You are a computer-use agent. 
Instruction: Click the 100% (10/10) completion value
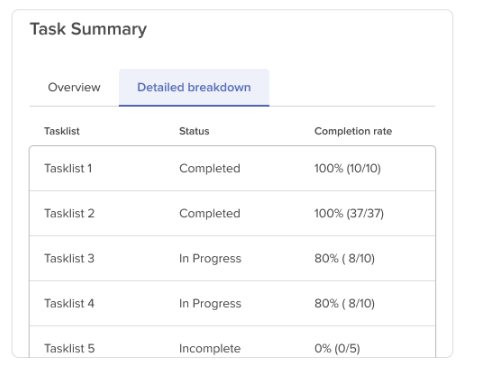tap(347, 168)
